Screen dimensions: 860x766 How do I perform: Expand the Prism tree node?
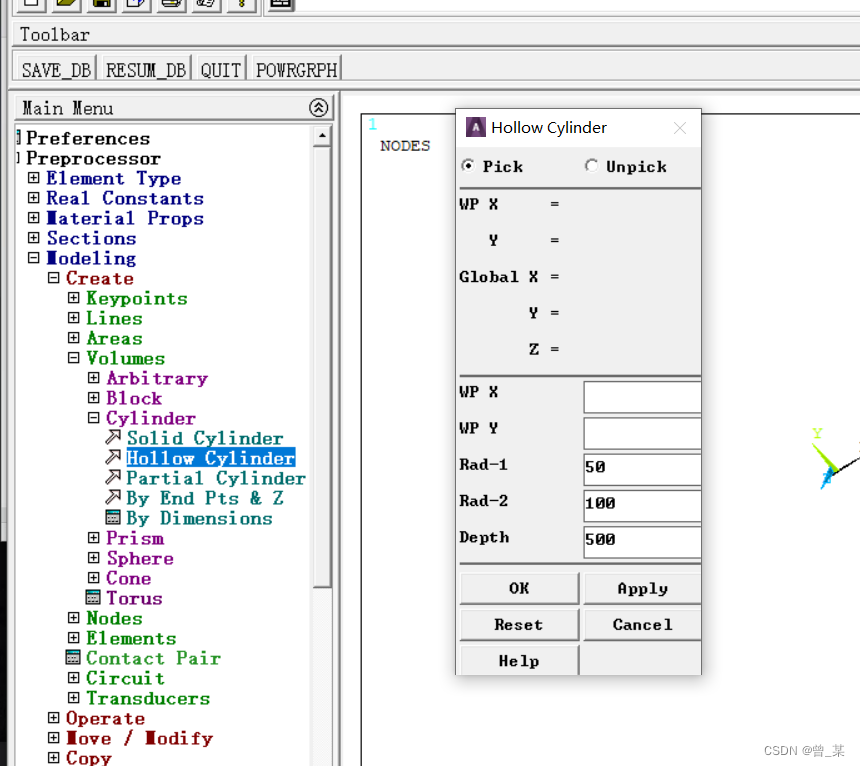tap(93, 538)
